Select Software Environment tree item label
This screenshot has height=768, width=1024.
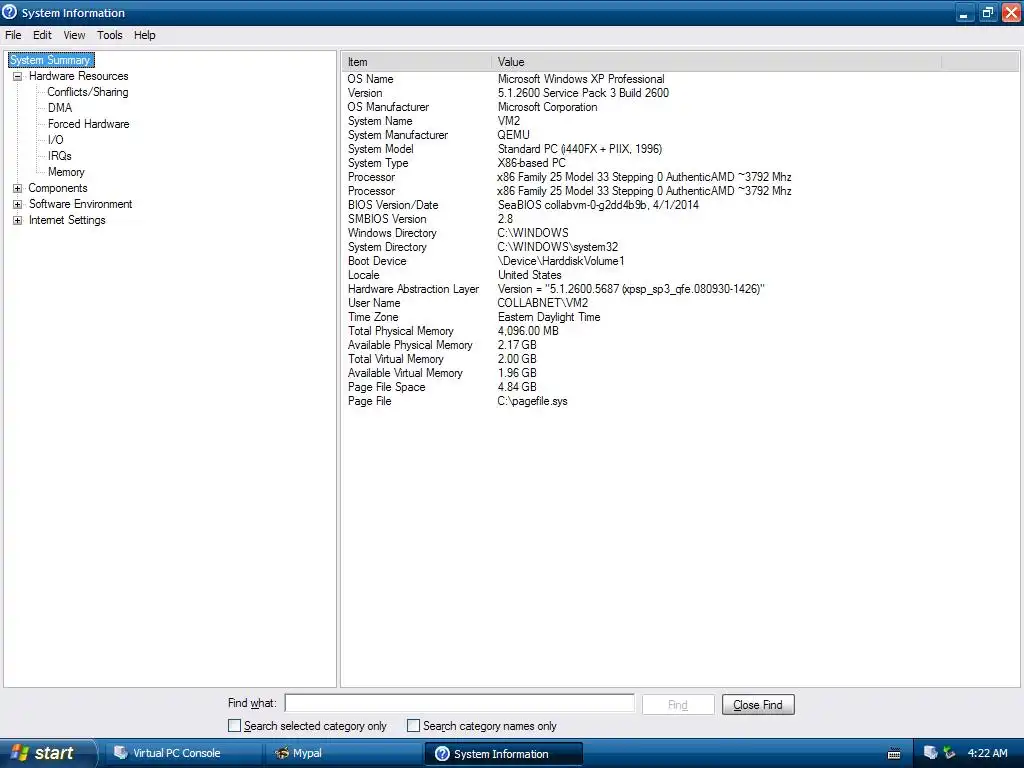80,204
